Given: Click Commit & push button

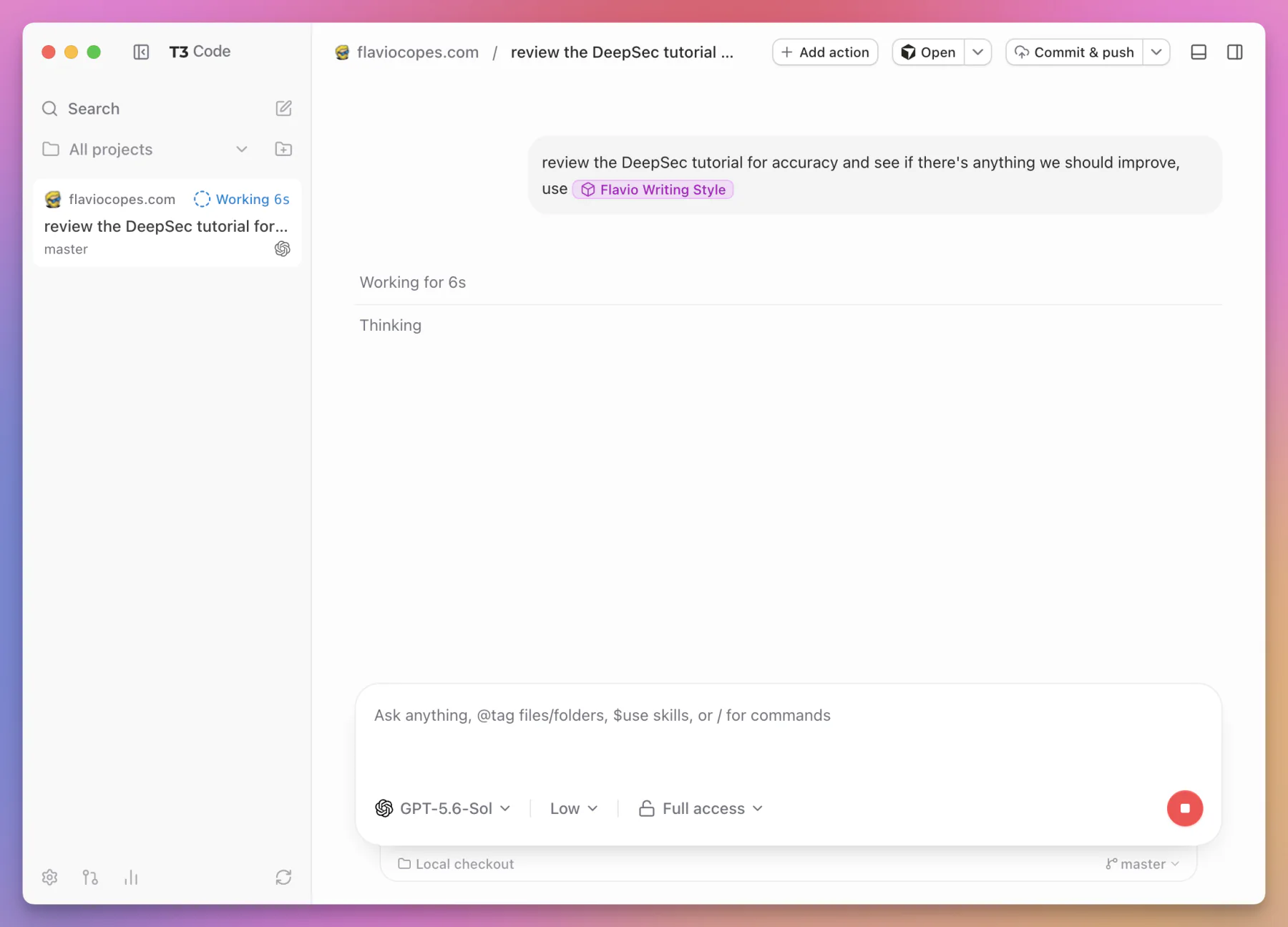Looking at the screenshot, I should [x=1074, y=52].
